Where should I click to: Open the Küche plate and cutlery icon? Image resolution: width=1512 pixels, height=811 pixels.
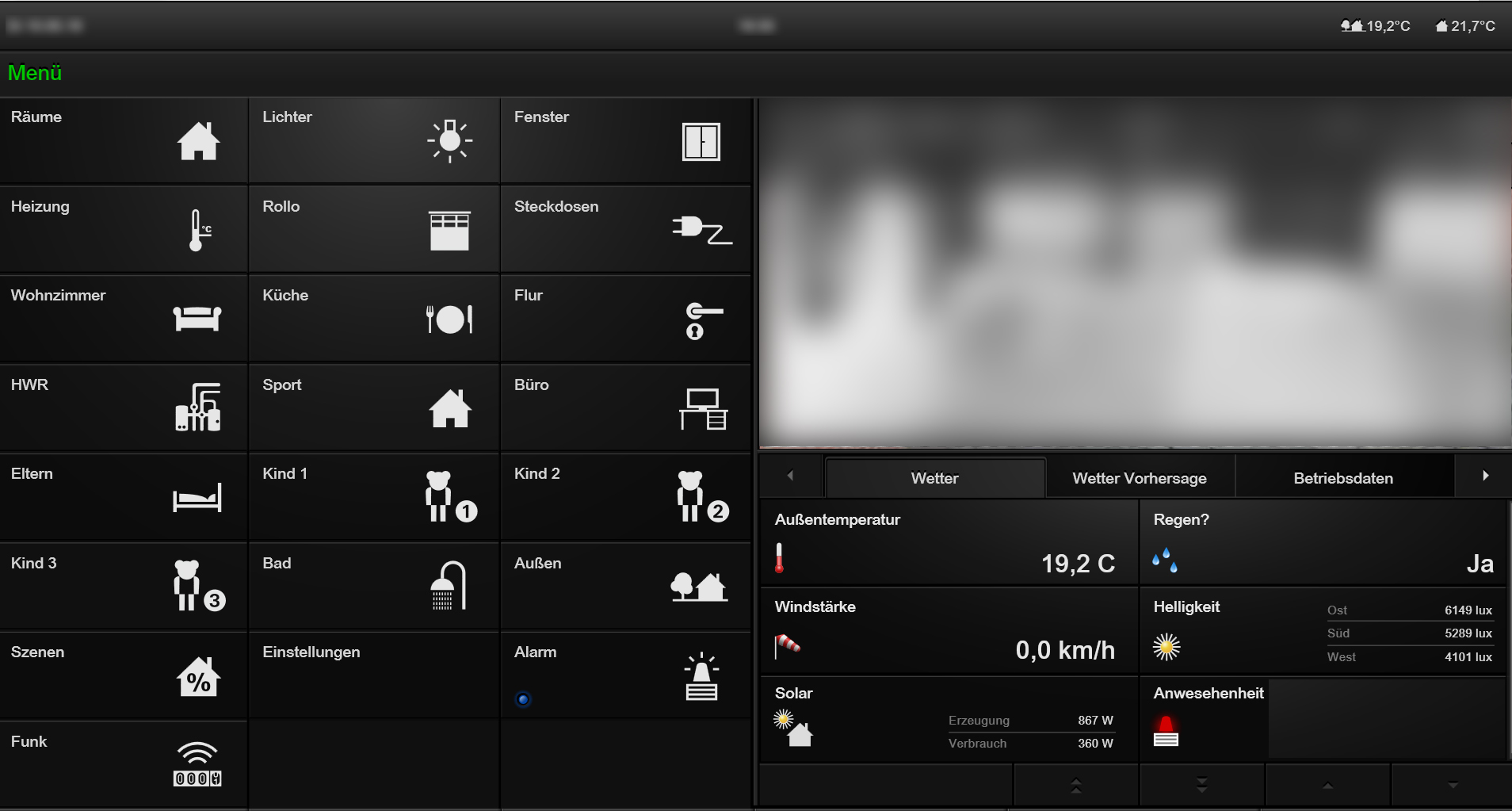pos(449,319)
